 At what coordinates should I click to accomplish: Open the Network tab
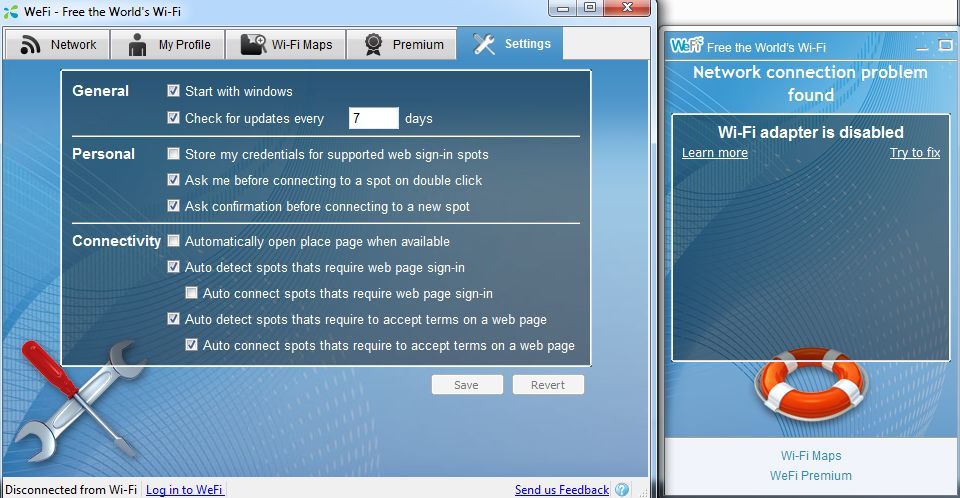pyautogui.click(x=57, y=45)
